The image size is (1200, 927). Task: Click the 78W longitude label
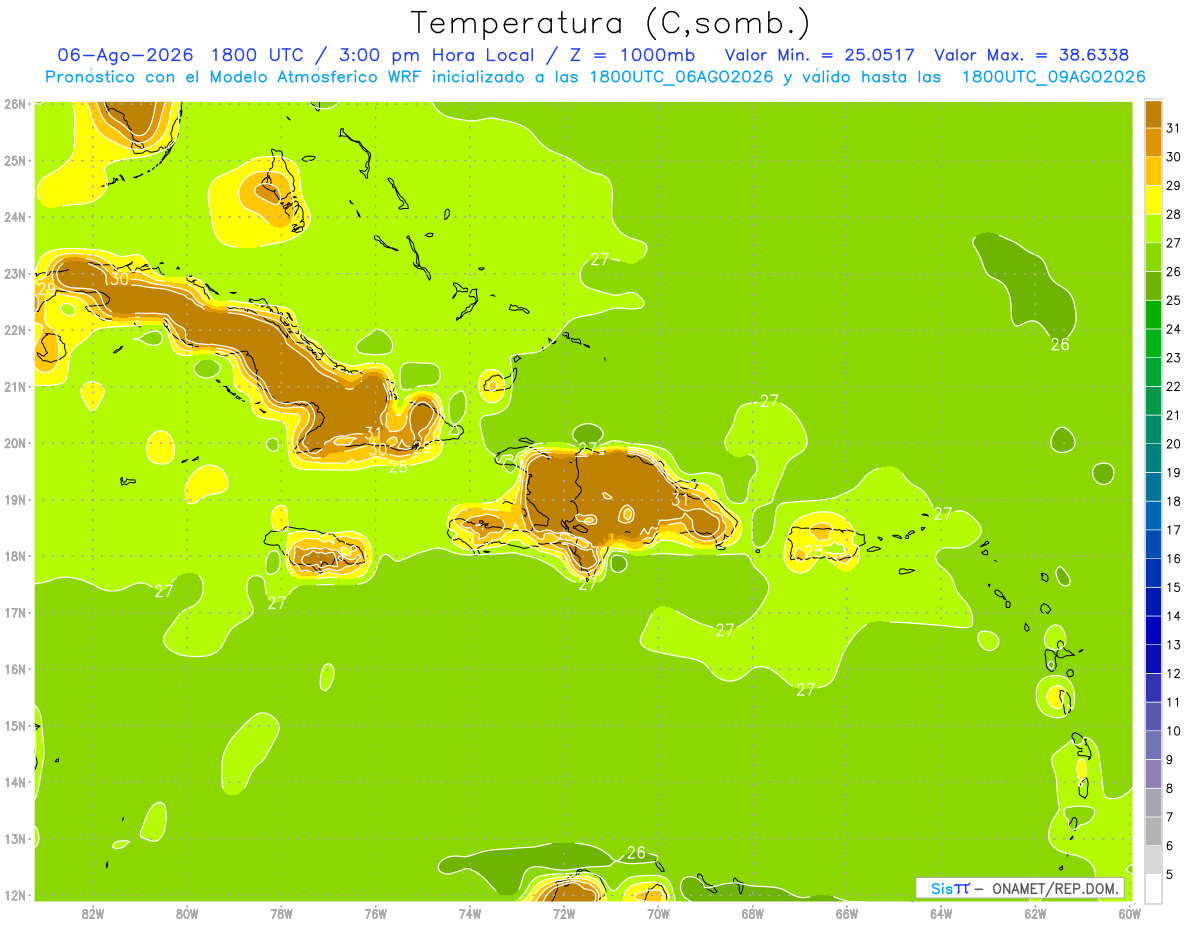click(281, 913)
